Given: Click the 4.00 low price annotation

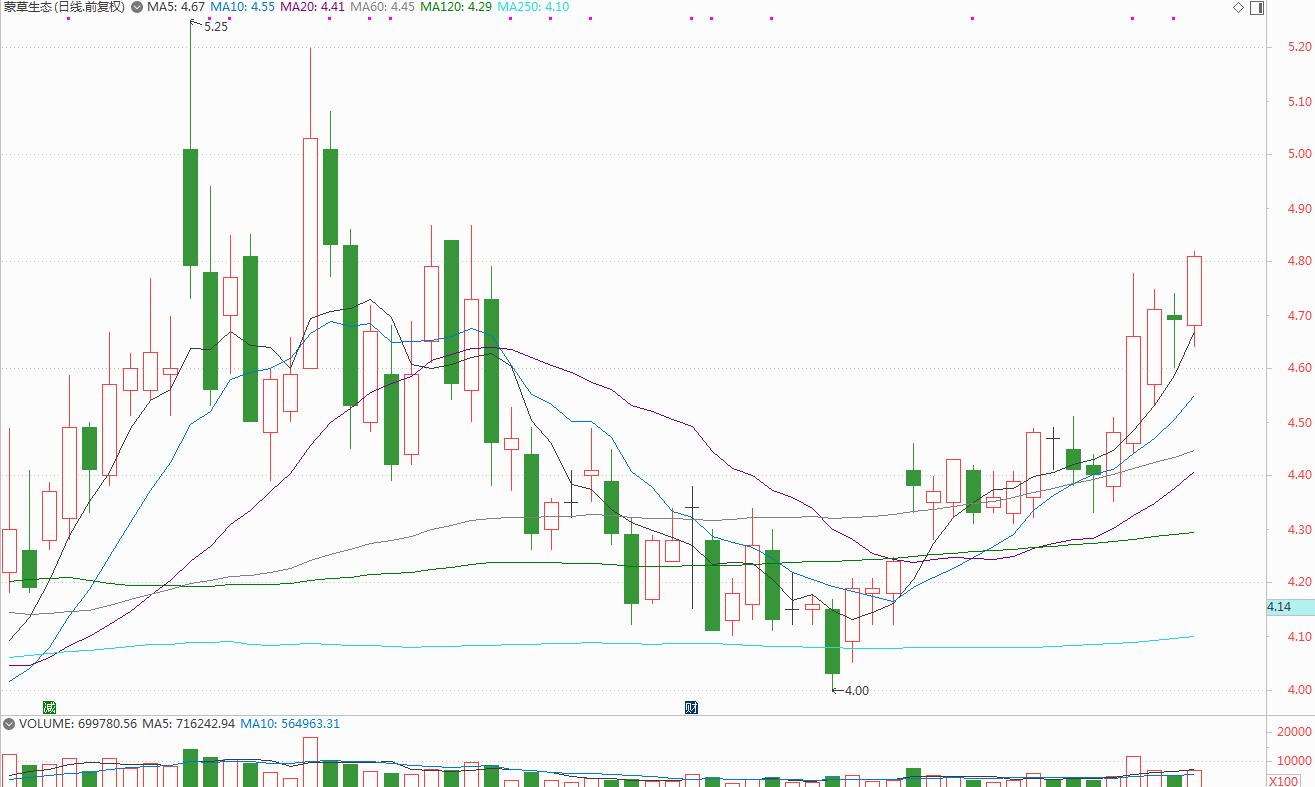Looking at the screenshot, I should click(x=857, y=691).
